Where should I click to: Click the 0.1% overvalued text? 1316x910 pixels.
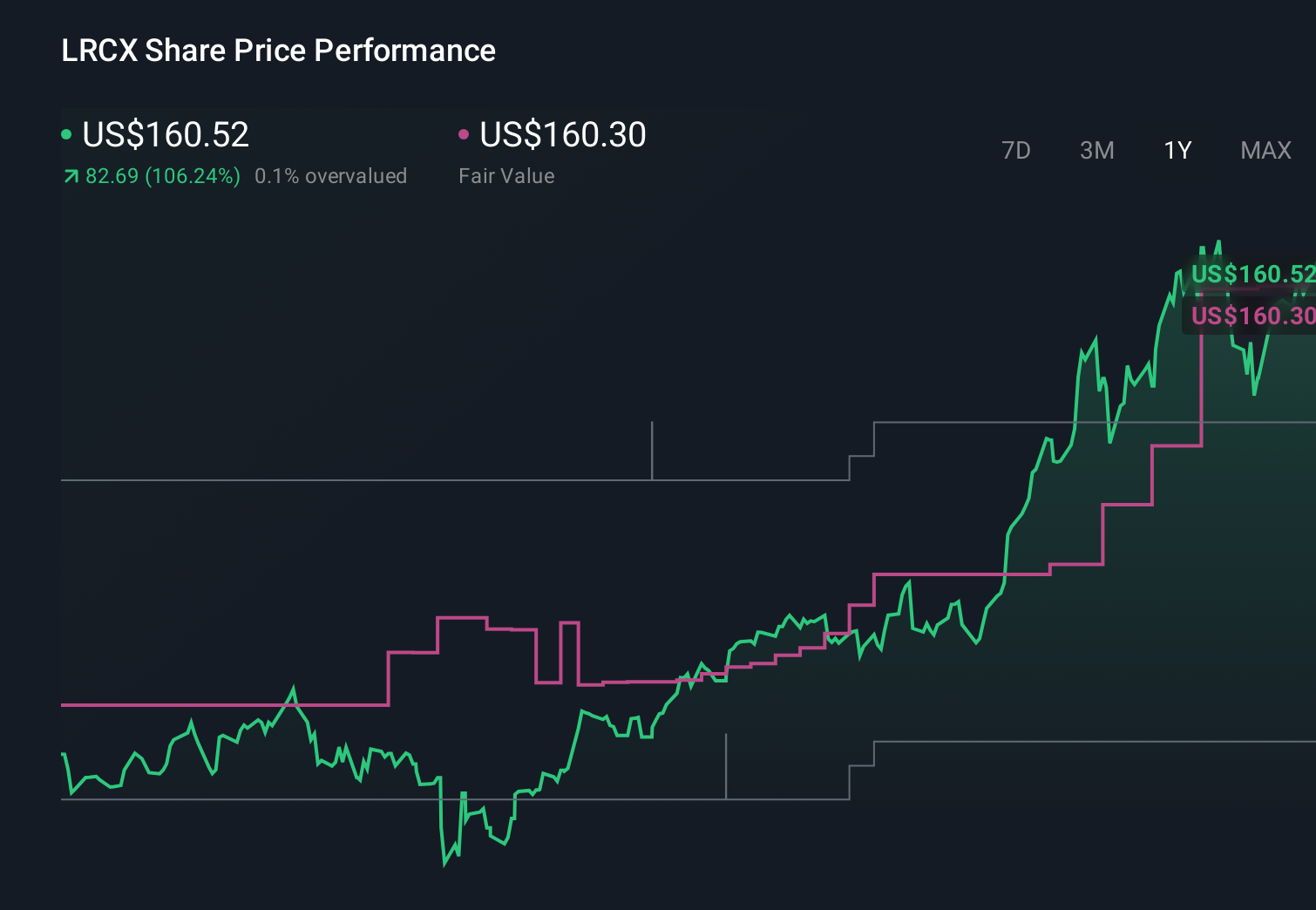(331, 176)
